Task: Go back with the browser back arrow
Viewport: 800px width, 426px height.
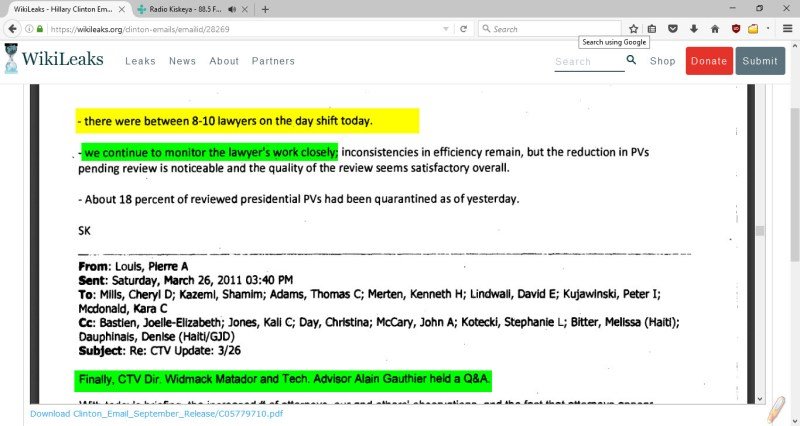Action: click(12, 29)
